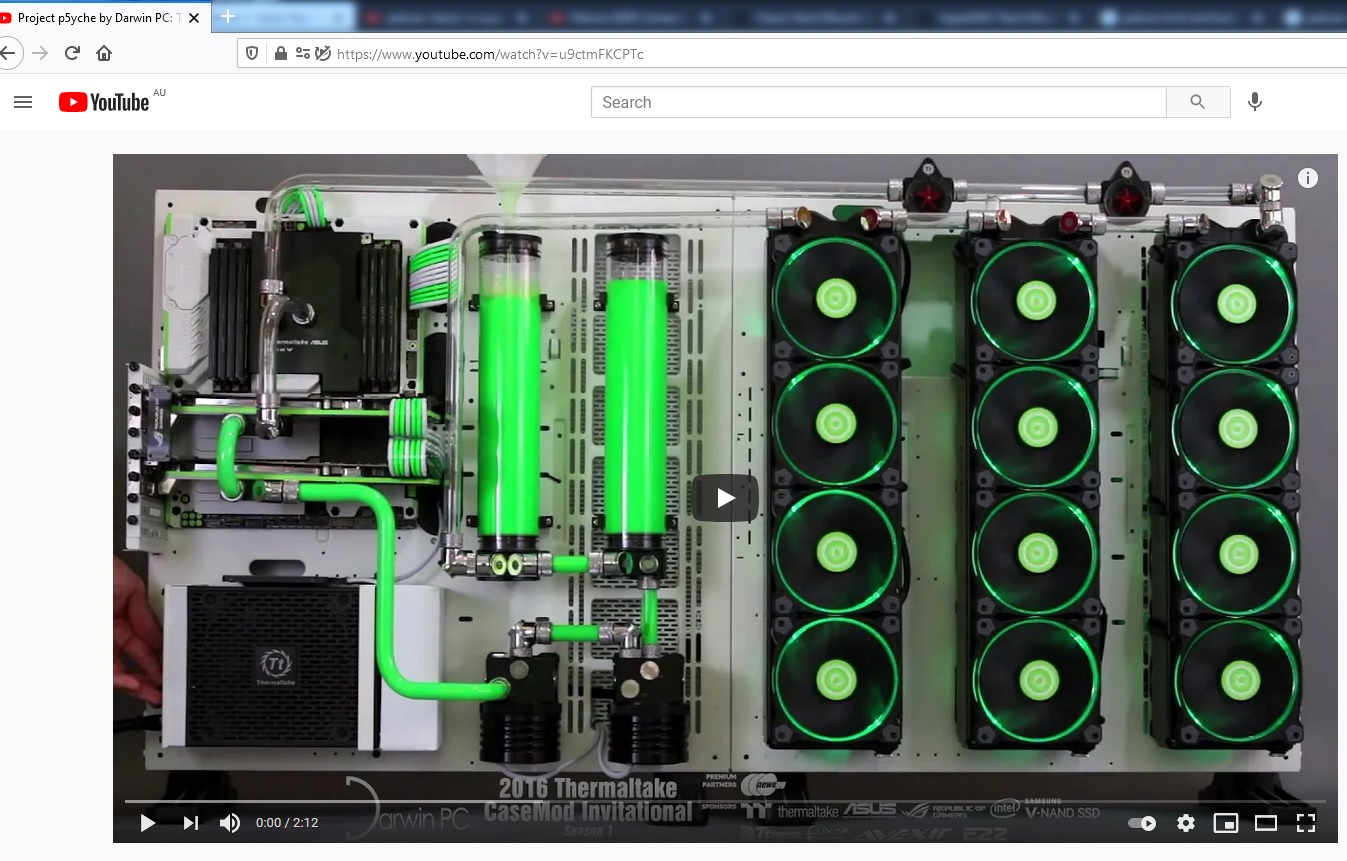Open the YouTube guide hamburger menu
Screen dimensions: 1347x861
click(23, 102)
